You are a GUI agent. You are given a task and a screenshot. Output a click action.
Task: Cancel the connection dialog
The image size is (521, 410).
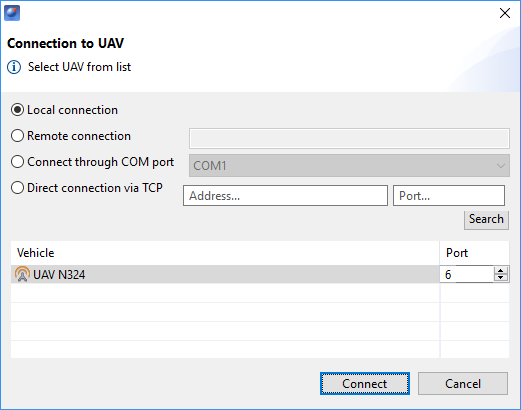(x=463, y=384)
